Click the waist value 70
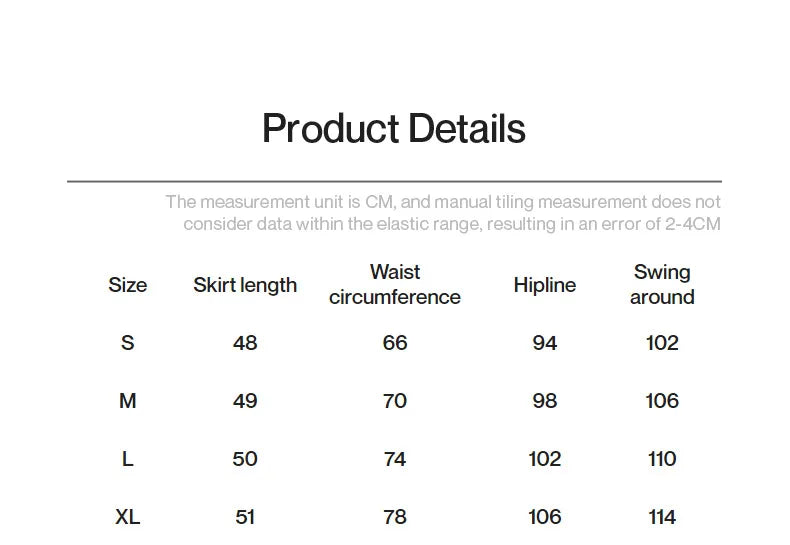This screenshot has height=545, width=790. click(x=394, y=401)
